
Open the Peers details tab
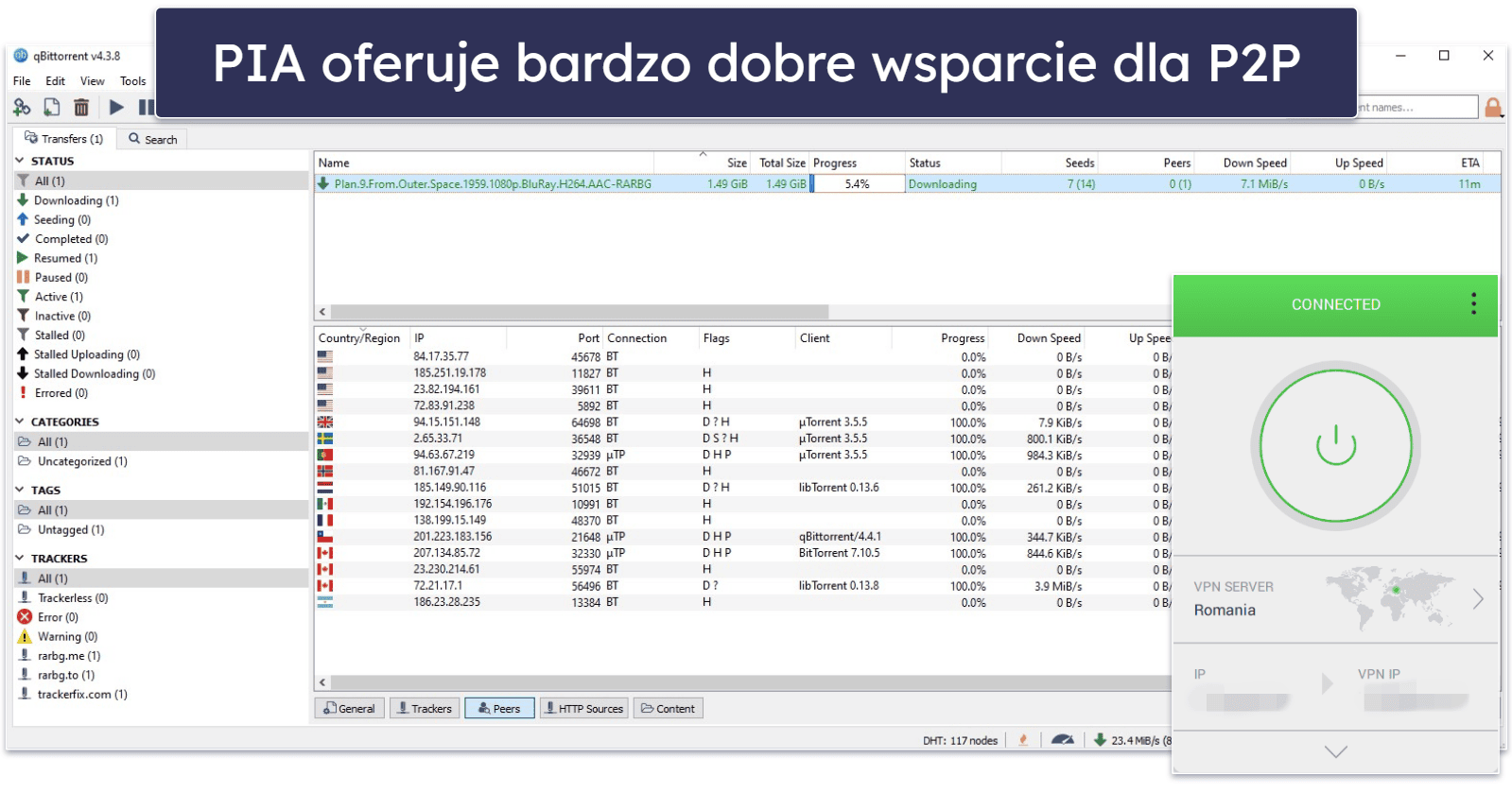(x=499, y=709)
